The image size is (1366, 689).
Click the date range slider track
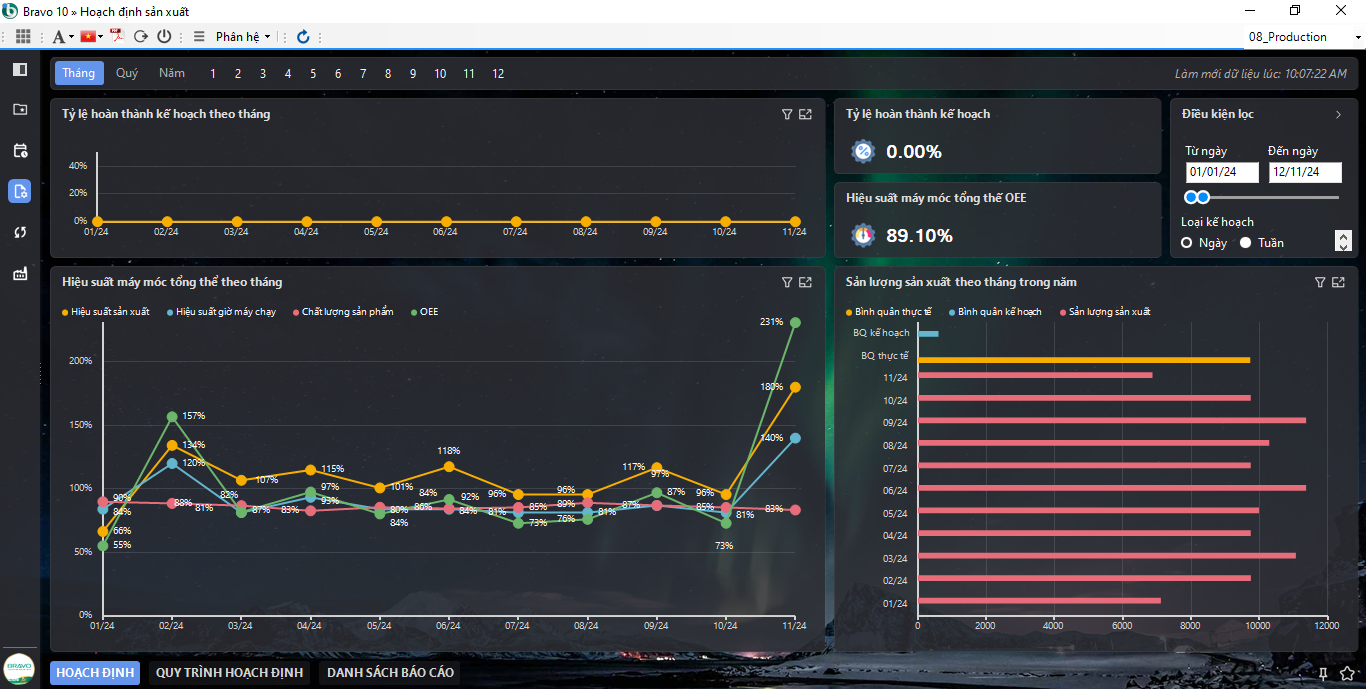pos(1270,197)
